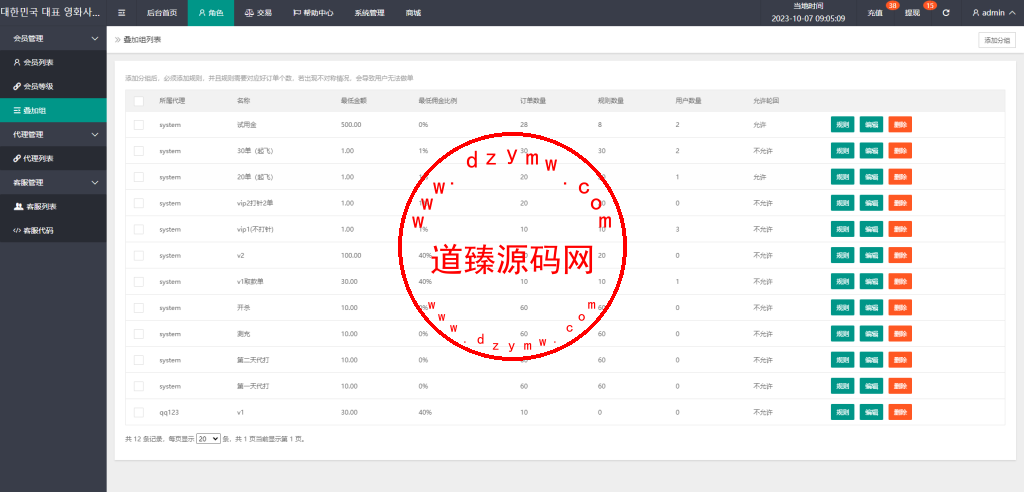
Task: Open 客服列表 in the sidebar
Action: [53, 206]
